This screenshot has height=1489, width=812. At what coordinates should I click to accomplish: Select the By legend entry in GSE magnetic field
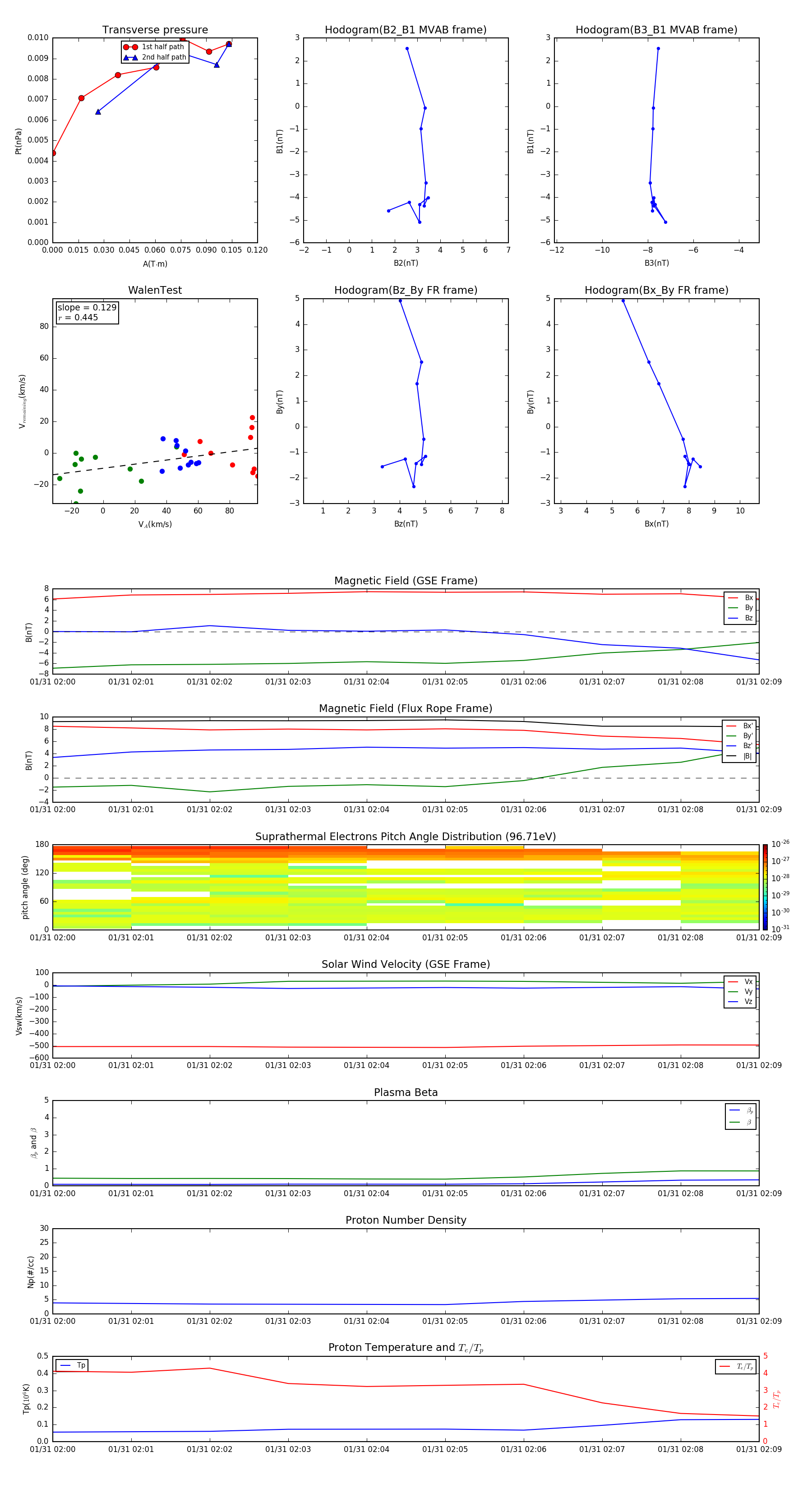pos(740,608)
